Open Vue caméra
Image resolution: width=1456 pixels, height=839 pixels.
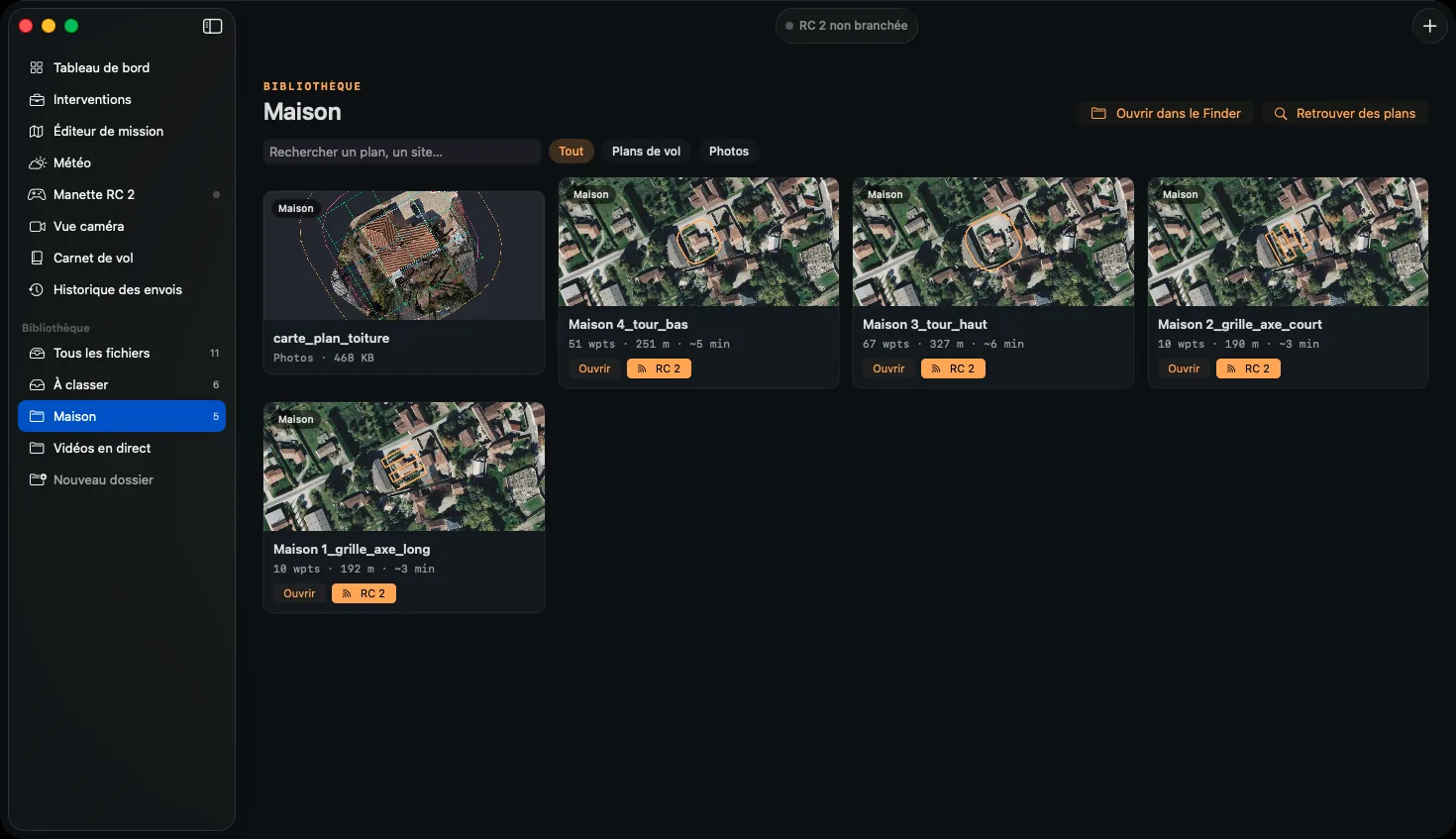pyautogui.click(x=122, y=226)
